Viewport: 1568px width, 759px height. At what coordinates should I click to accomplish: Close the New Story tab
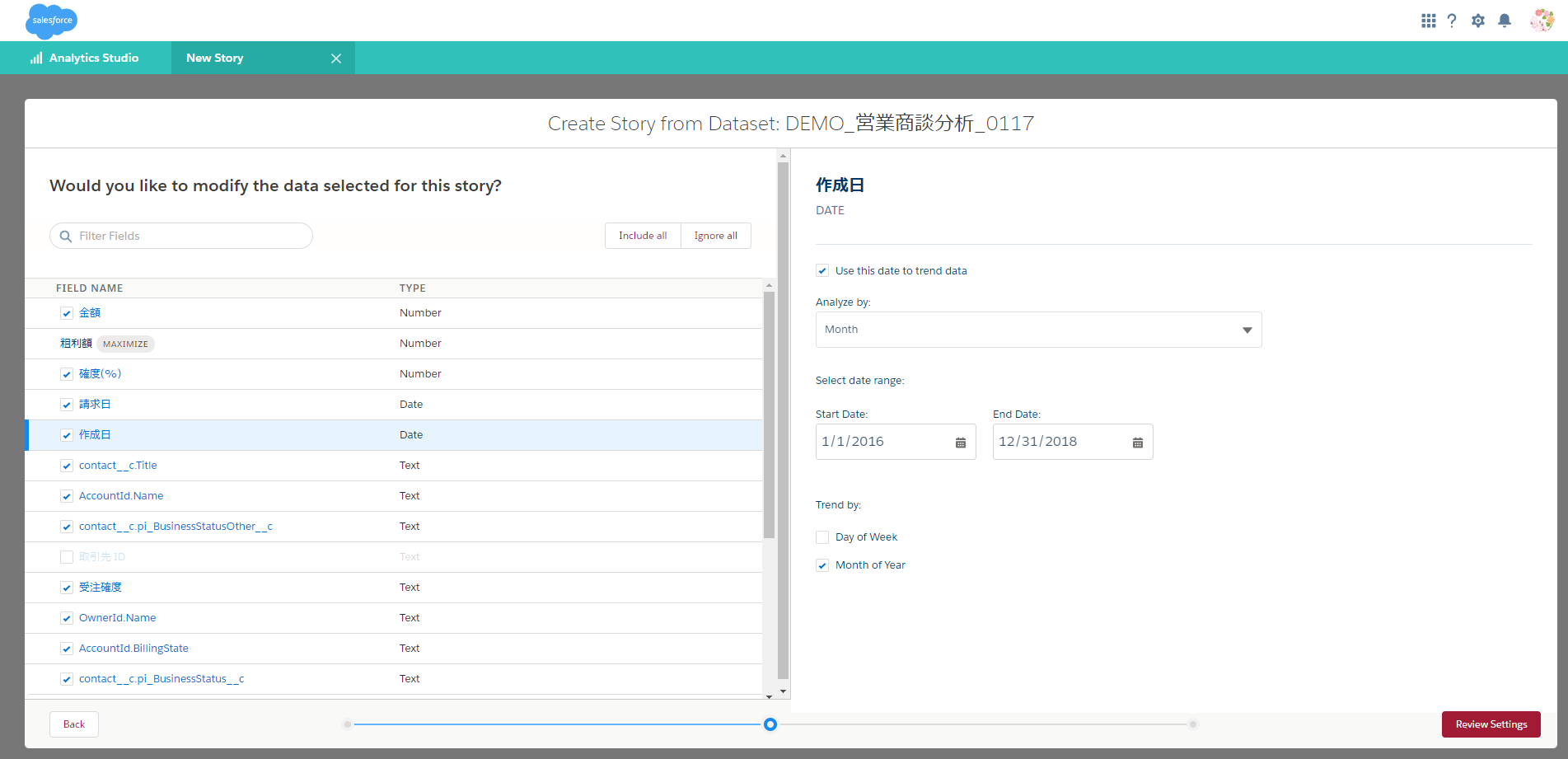[x=336, y=59]
